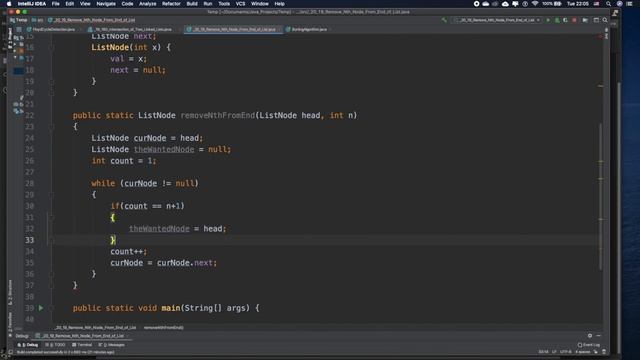Open the Debug tool window button
Image resolution: width=640 pixels, height=360 pixels.
(x=28, y=345)
